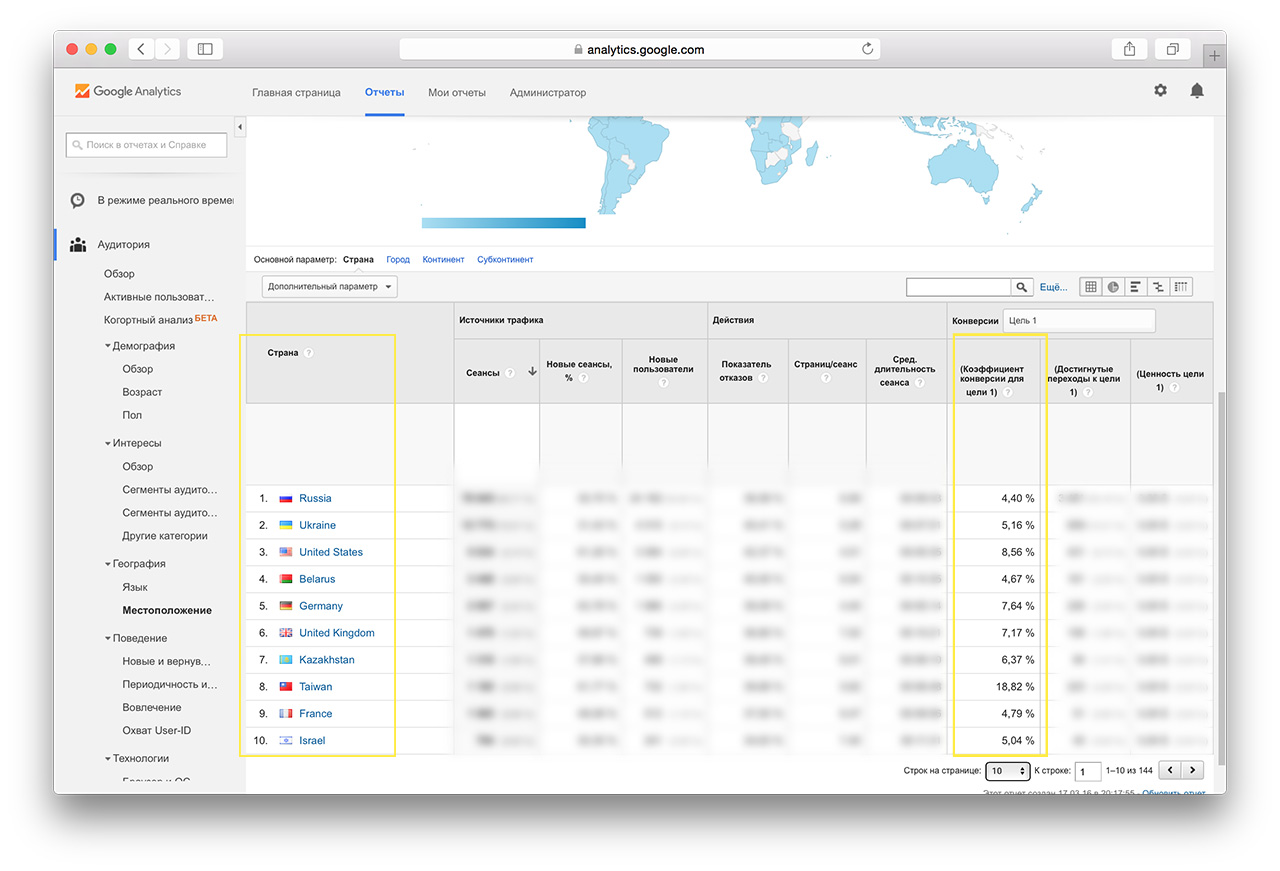Switch to Администратор tab
Screen dimensions: 1280x871
pos(548,93)
